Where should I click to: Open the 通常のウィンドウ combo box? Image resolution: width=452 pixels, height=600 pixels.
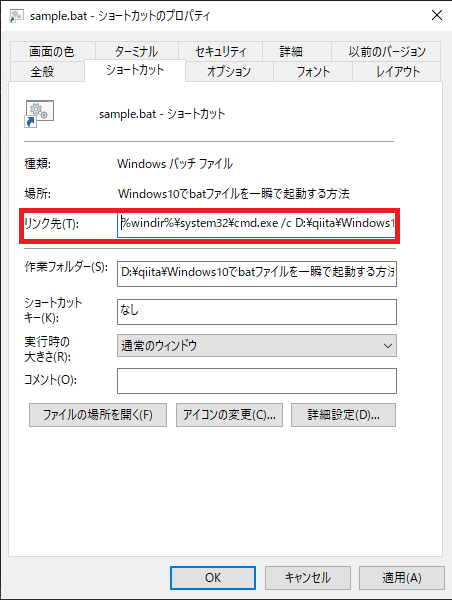tap(257, 346)
